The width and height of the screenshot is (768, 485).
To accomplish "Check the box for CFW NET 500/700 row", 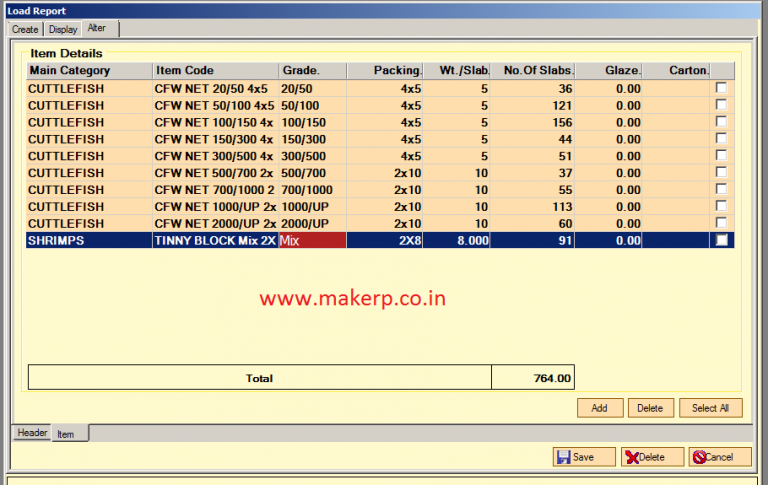I will coord(721,173).
